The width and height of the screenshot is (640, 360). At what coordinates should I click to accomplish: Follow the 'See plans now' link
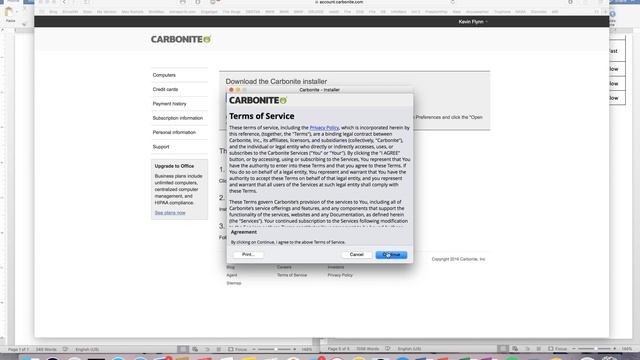tap(170, 213)
